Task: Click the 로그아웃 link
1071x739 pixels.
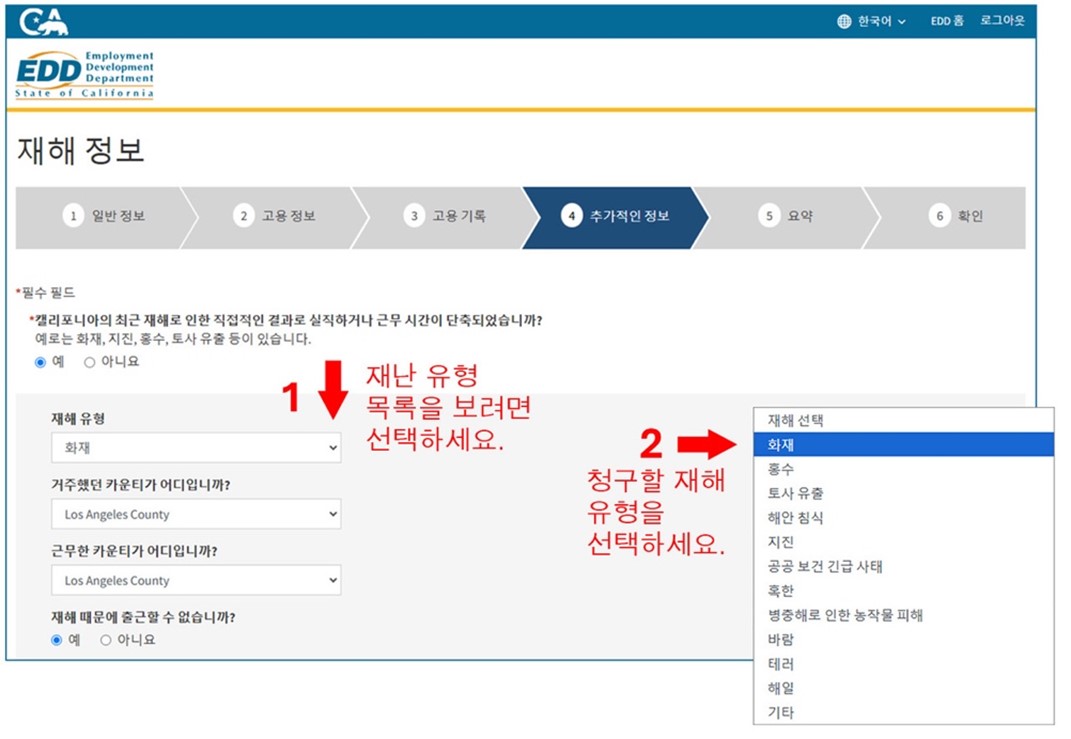Action: [1004, 19]
